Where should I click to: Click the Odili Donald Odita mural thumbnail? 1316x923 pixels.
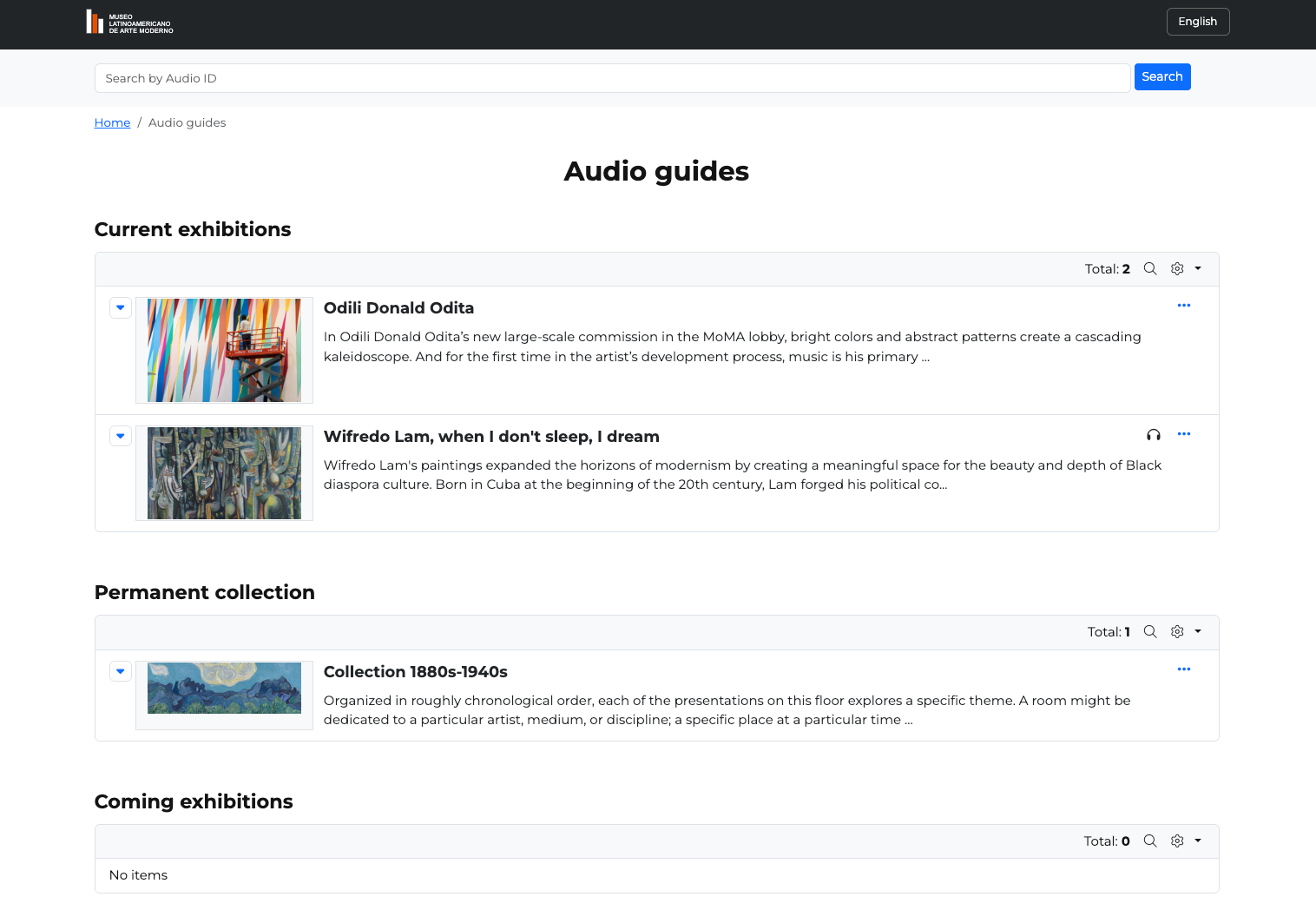click(x=224, y=351)
